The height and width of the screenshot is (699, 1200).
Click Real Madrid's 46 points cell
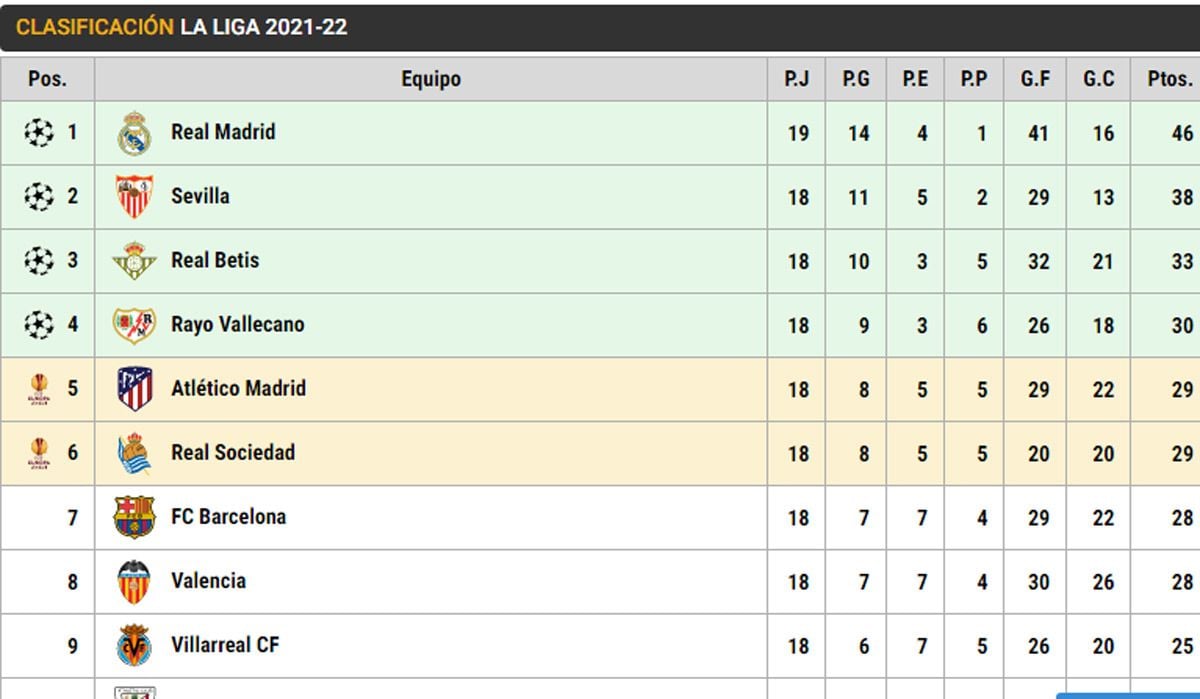click(x=1182, y=133)
